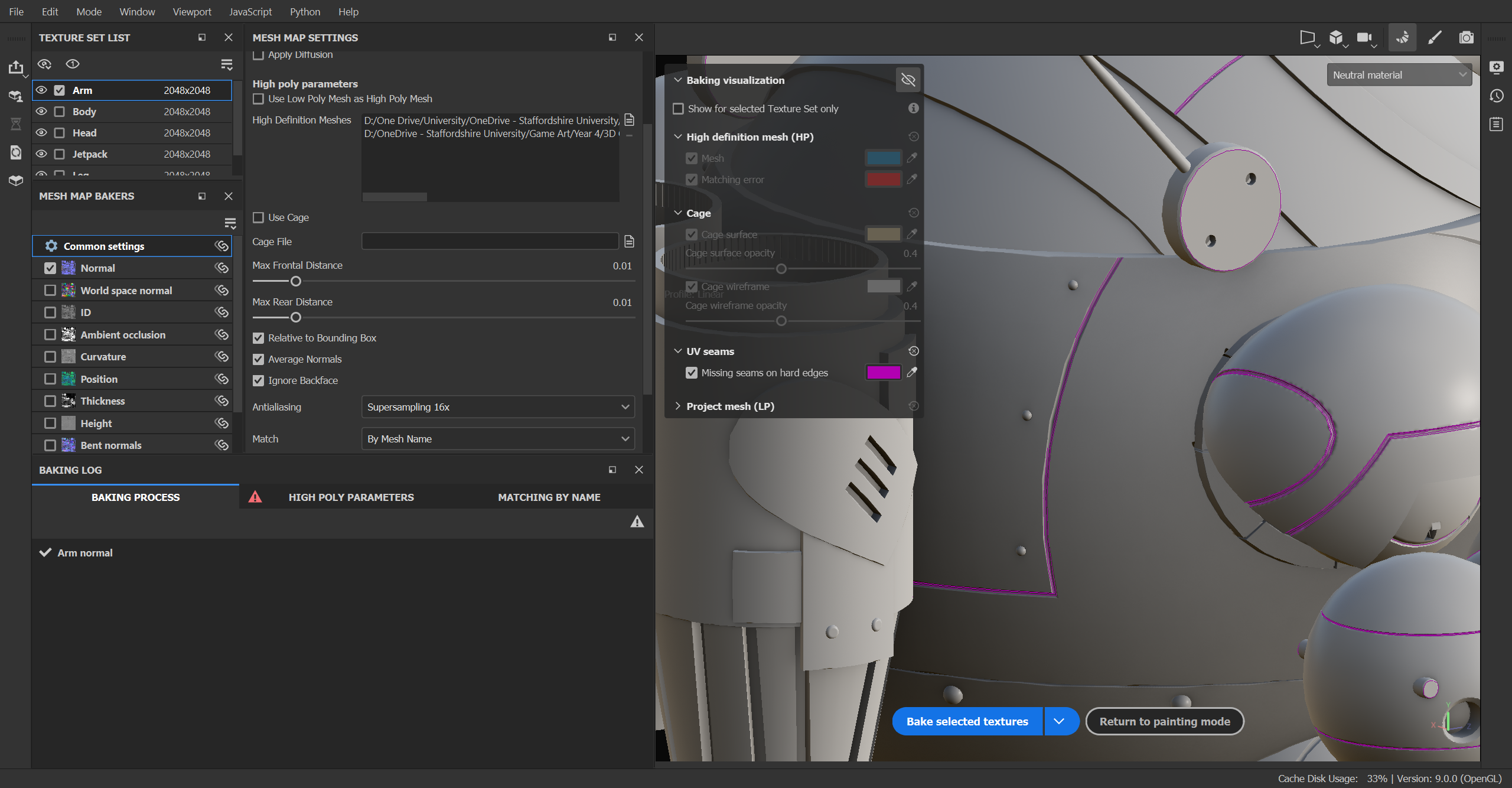
Task: Select Common settings in Mesh Map Bakers
Action: coord(132,246)
